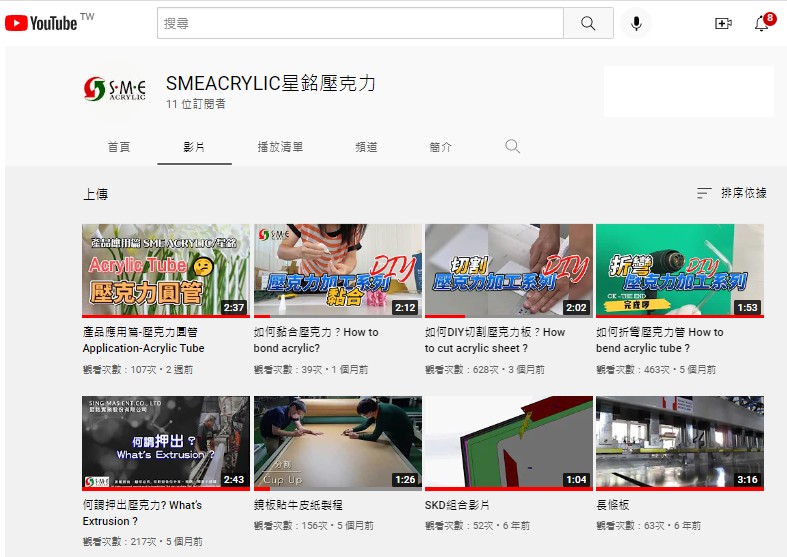Click the search magnifier button
787x557 pixels.
(x=588, y=23)
